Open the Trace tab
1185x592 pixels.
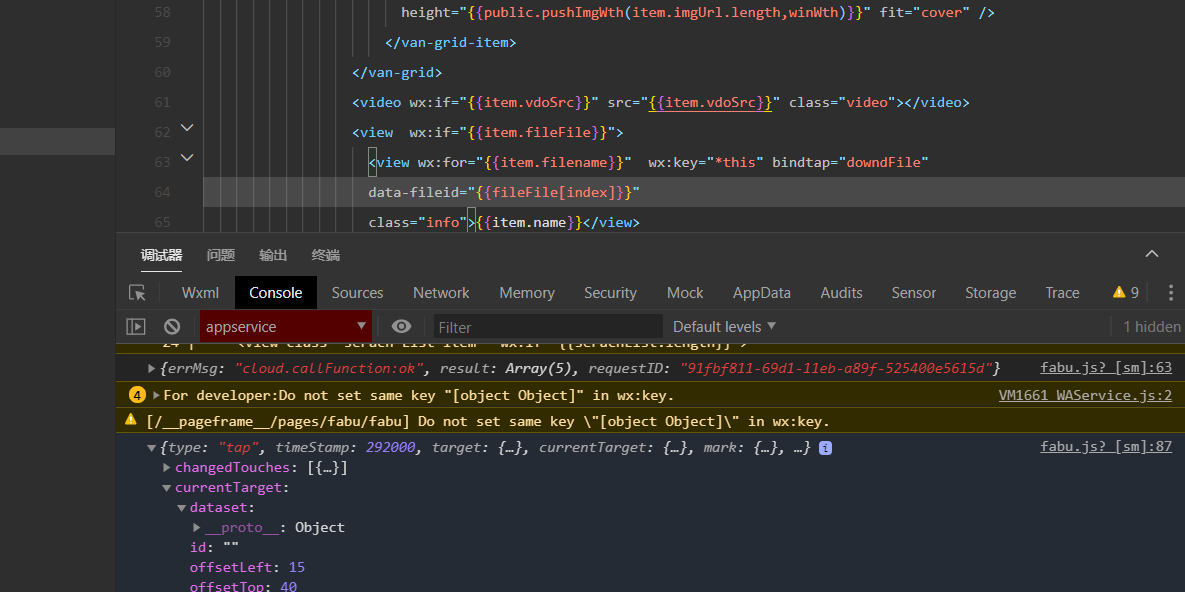[x=1063, y=293]
